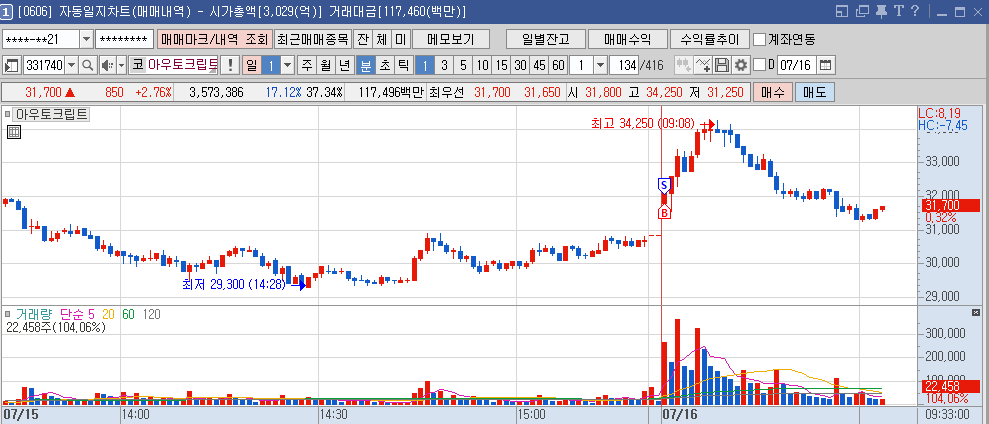Open the interval value 1 dropdown arrow

coord(600,65)
